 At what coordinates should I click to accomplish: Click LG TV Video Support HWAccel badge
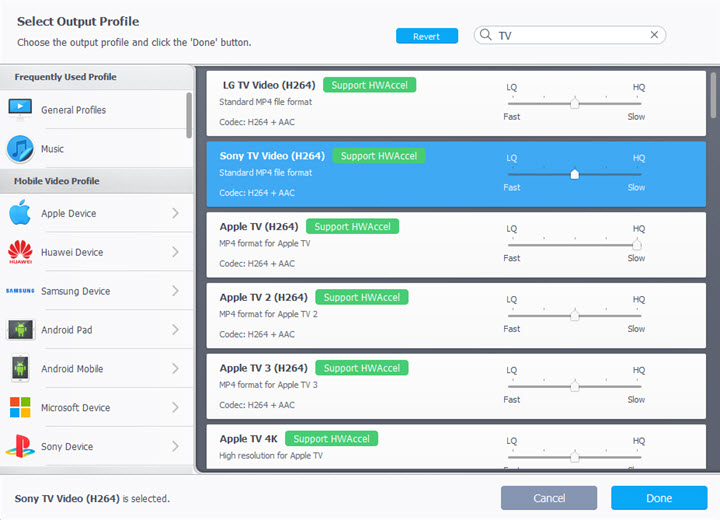click(370, 85)
